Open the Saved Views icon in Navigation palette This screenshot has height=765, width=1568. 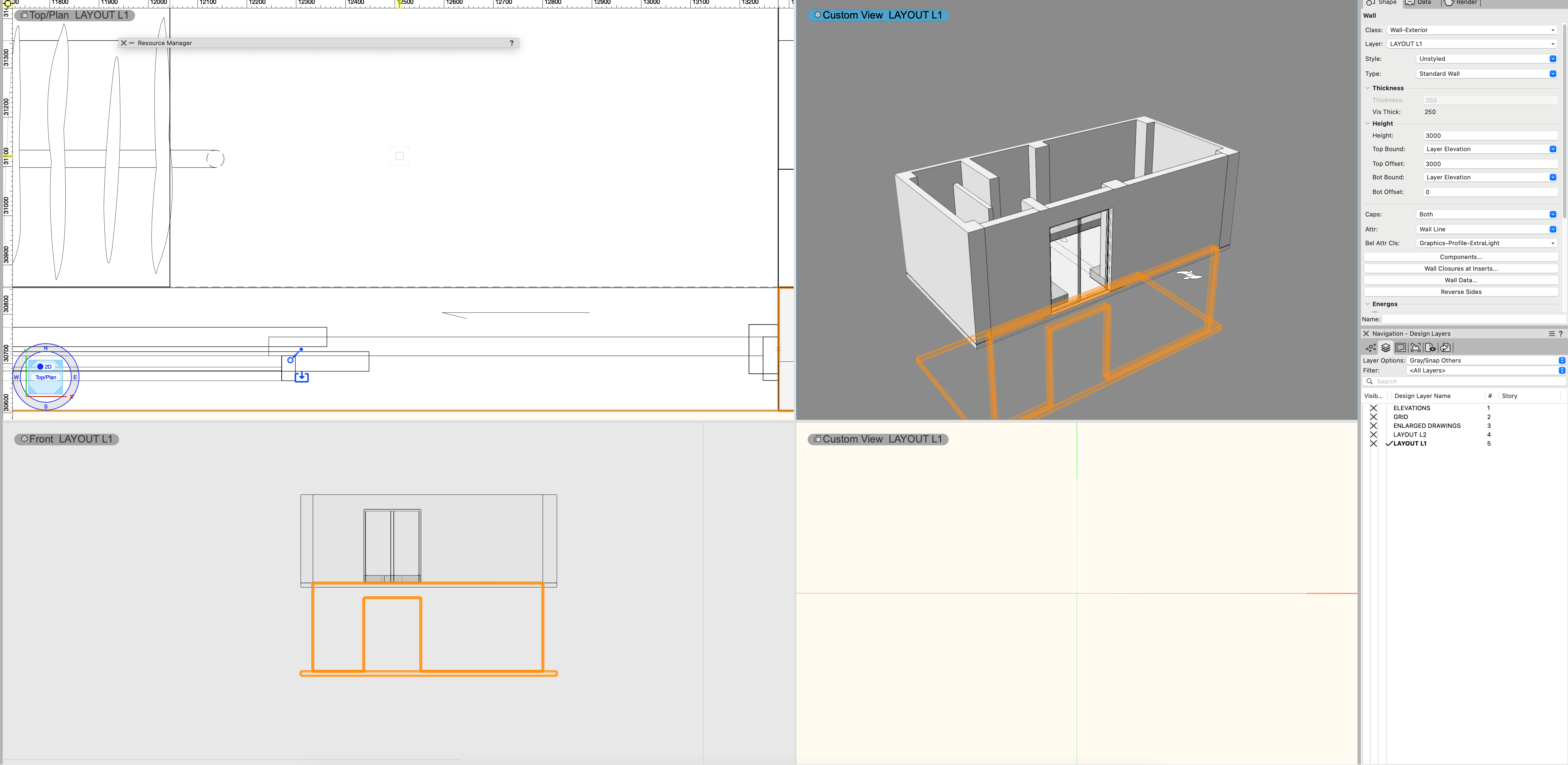1416,347
